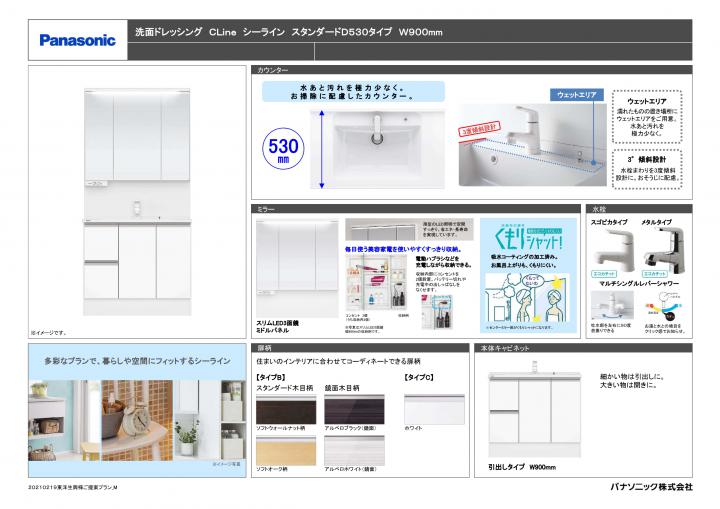Click the faucet photo in the counter section
720x509 pixels.
click(x=533, y=145)
